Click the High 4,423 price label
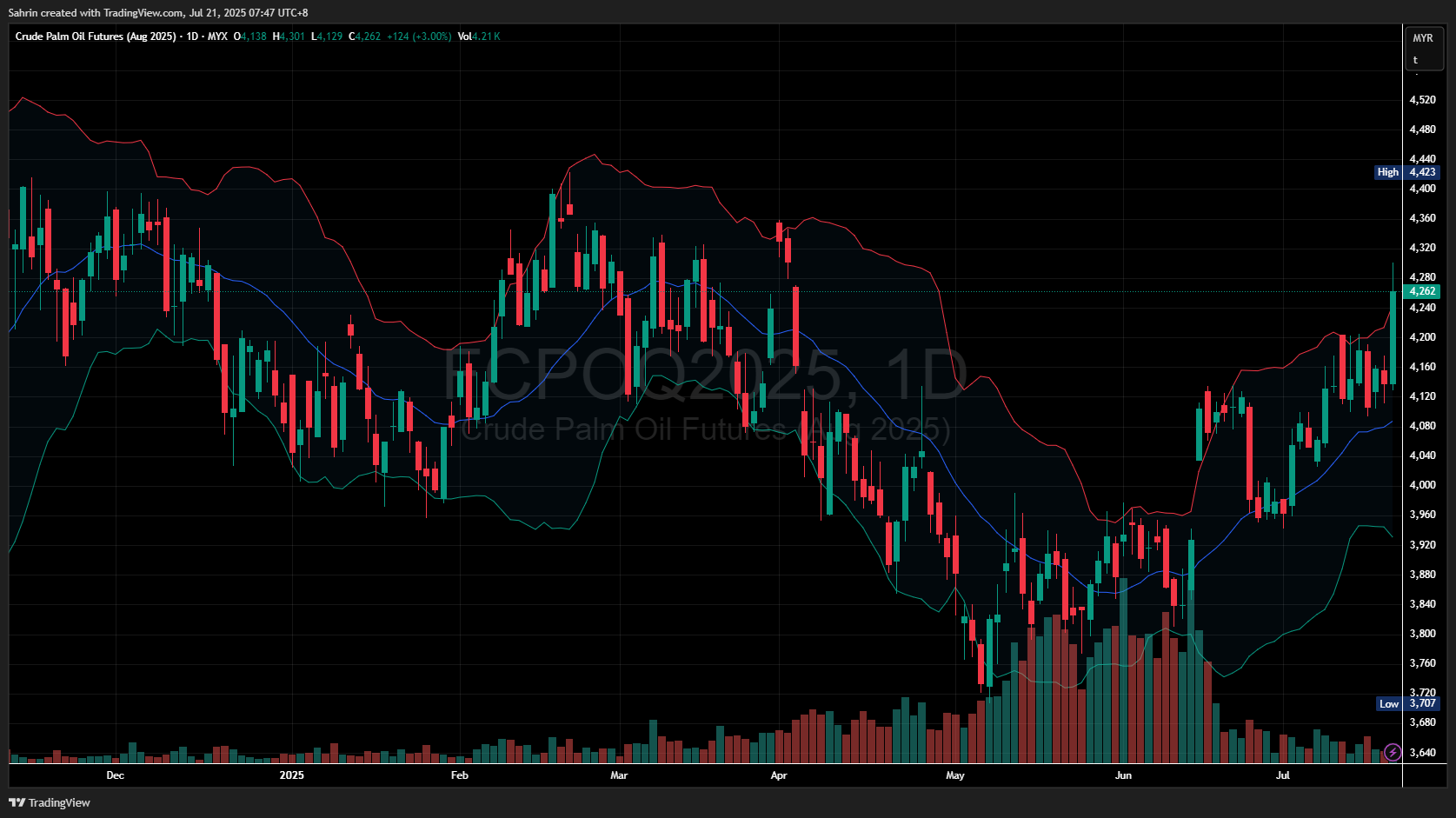This screenshot has width=1456, height=818. point(1406,172)
